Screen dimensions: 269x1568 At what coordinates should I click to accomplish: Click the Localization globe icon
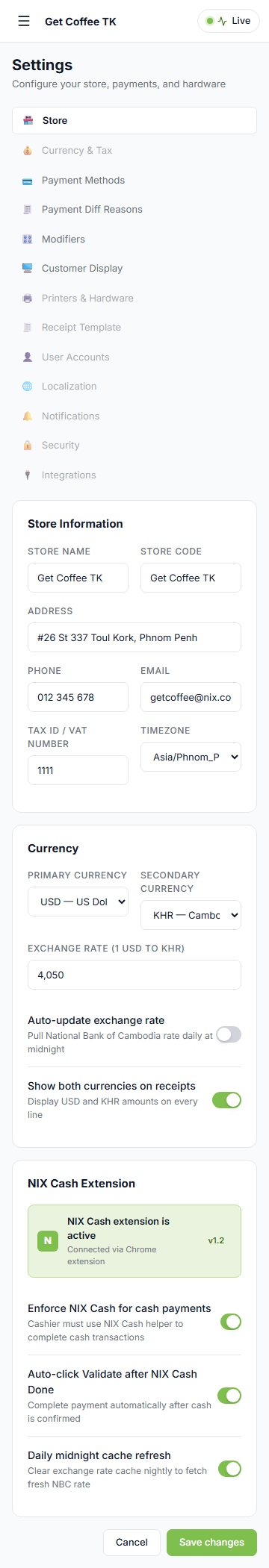(x=28, y=387)
